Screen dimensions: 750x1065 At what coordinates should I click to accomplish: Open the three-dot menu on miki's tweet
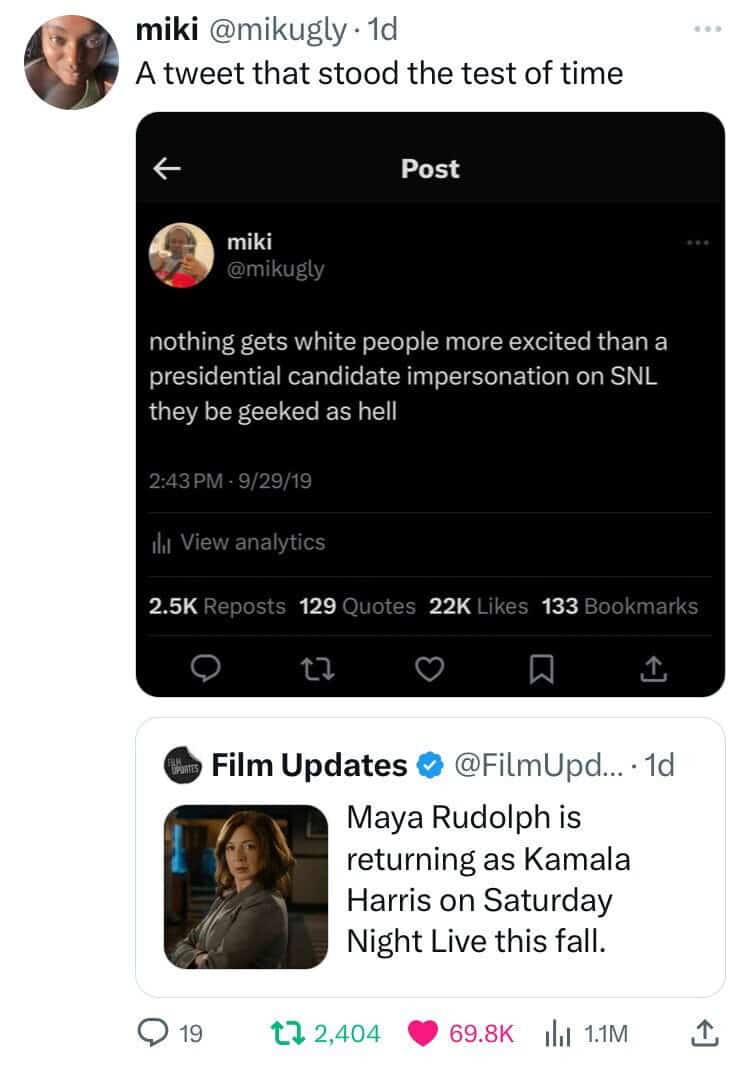[x=707, y=29]
